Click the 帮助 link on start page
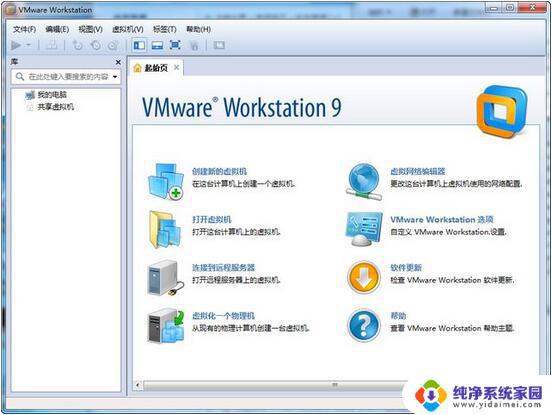 (398, 316)
